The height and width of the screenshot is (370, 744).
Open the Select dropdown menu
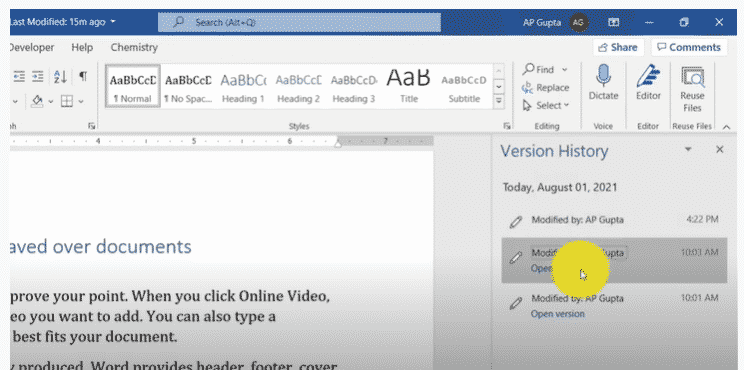coord(545,106)
